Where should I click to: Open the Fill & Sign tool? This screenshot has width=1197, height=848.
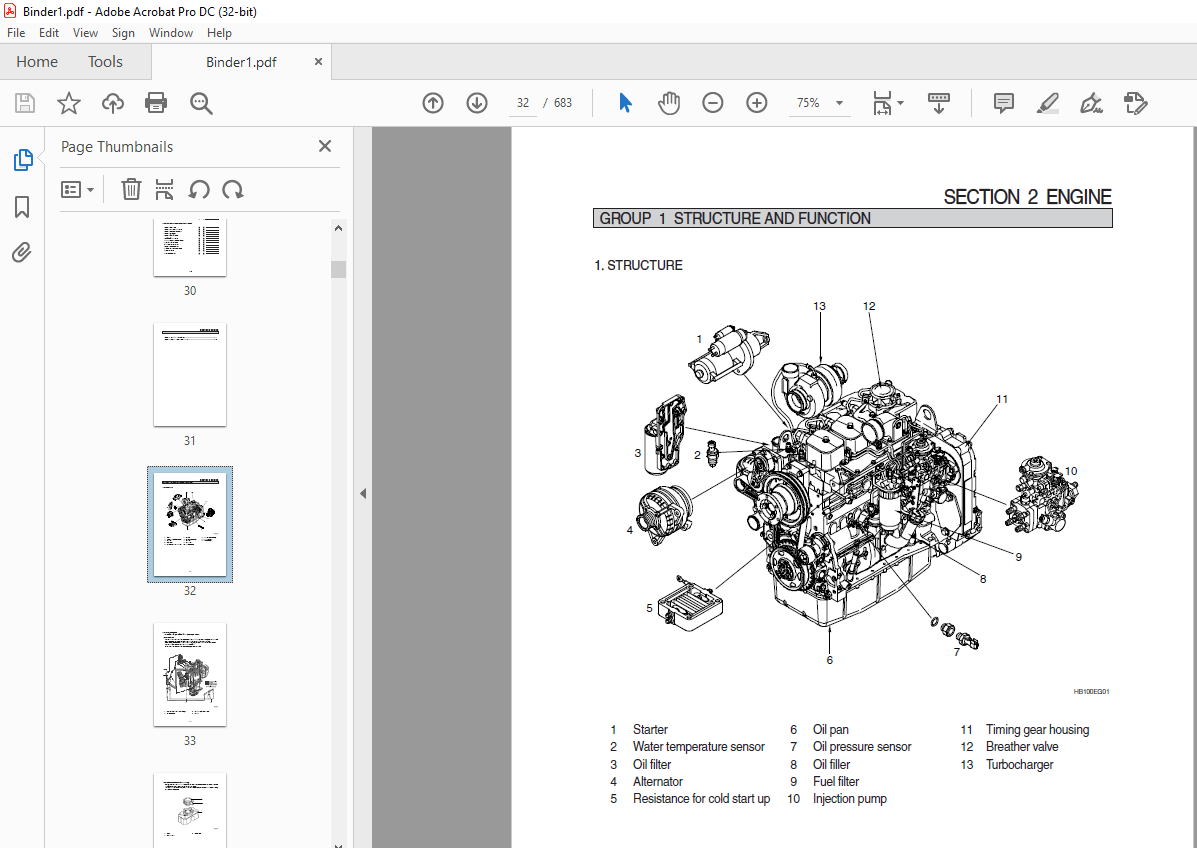(1090, 102)
